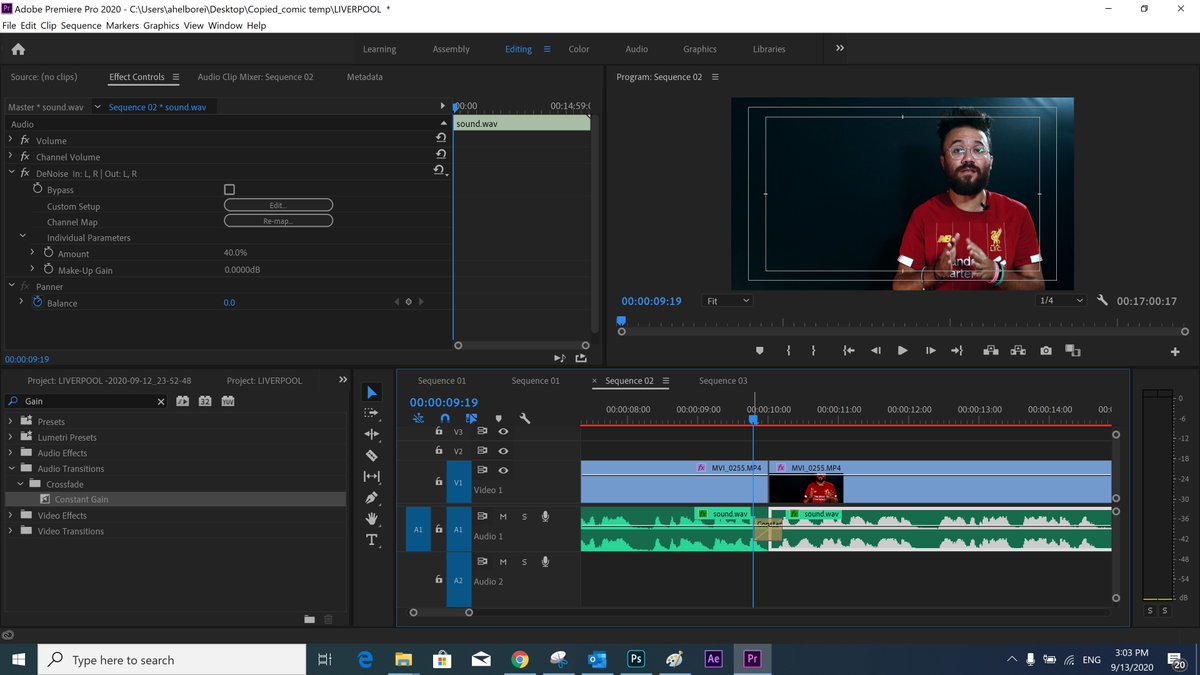The image size is (1200, 675).
Task: Toggle Linked Selection in timeline
Action: (x=471, y=419)
